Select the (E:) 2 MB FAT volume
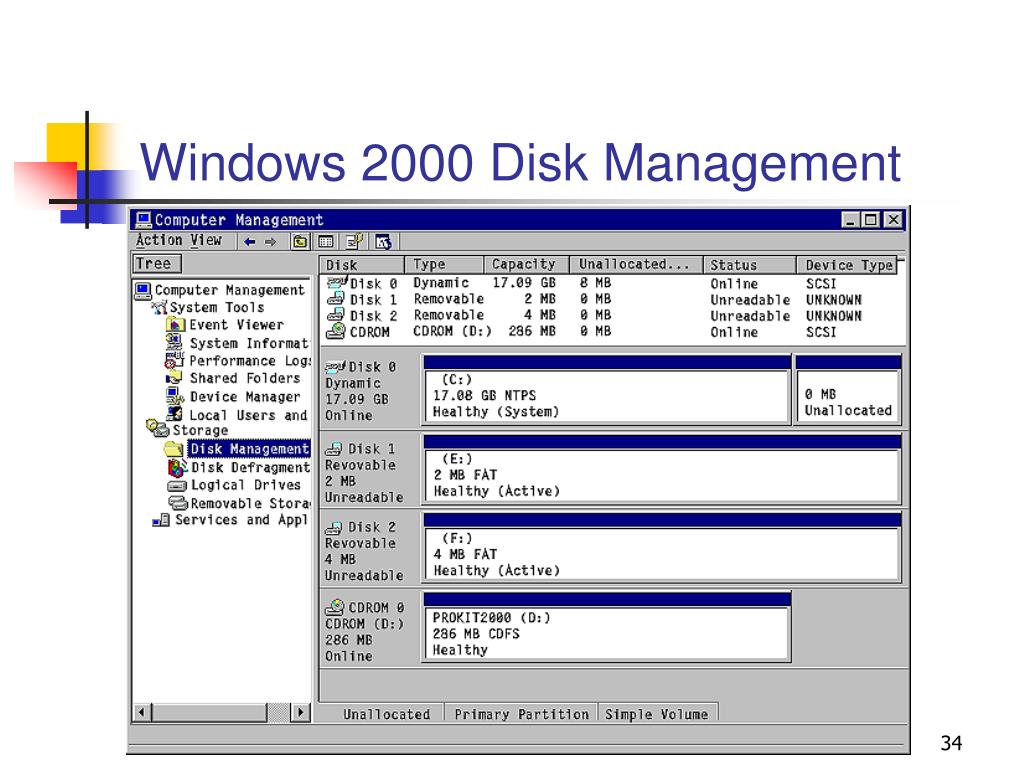1024x768 pixels. pyautogui.click(x=662, y=471)
